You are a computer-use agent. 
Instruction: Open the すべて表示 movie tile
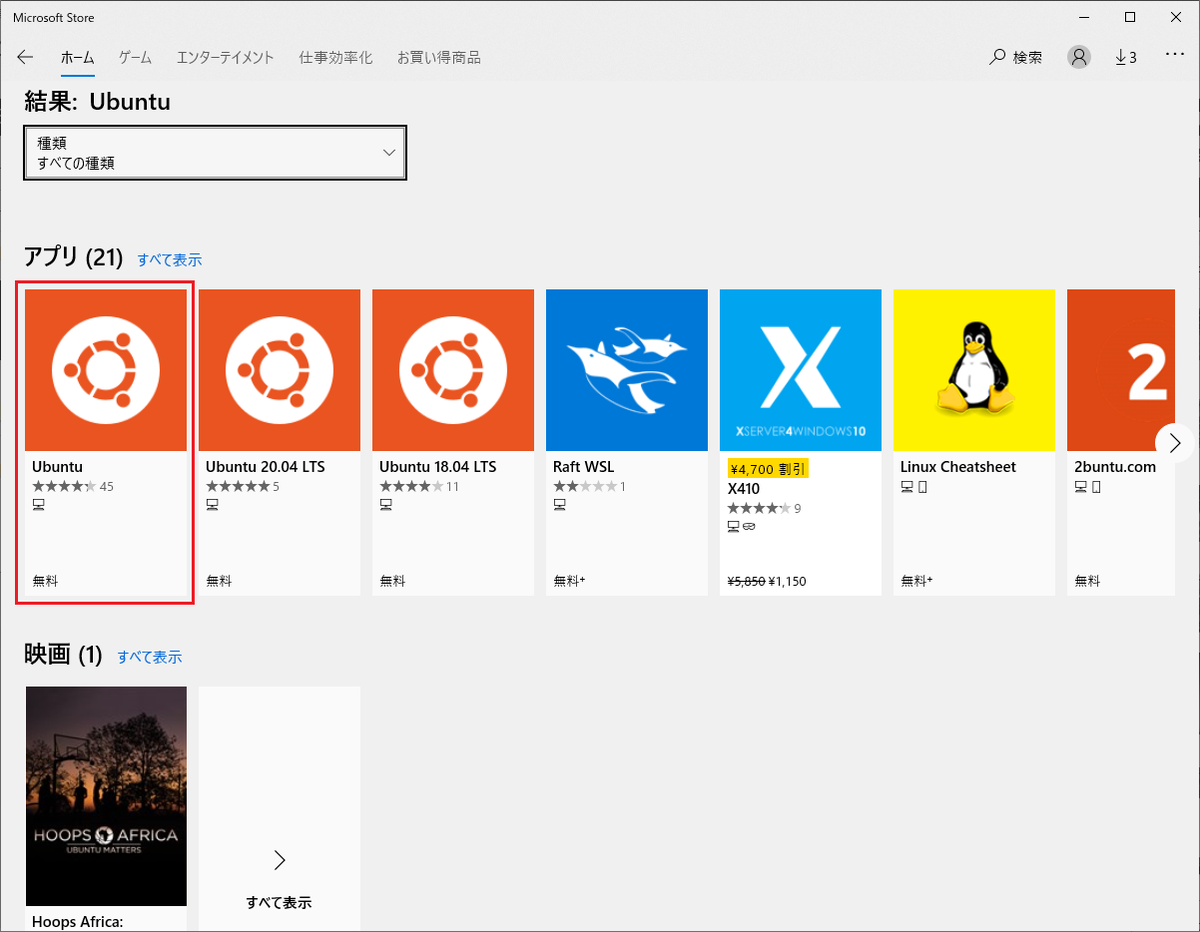[x=279, y=809]
